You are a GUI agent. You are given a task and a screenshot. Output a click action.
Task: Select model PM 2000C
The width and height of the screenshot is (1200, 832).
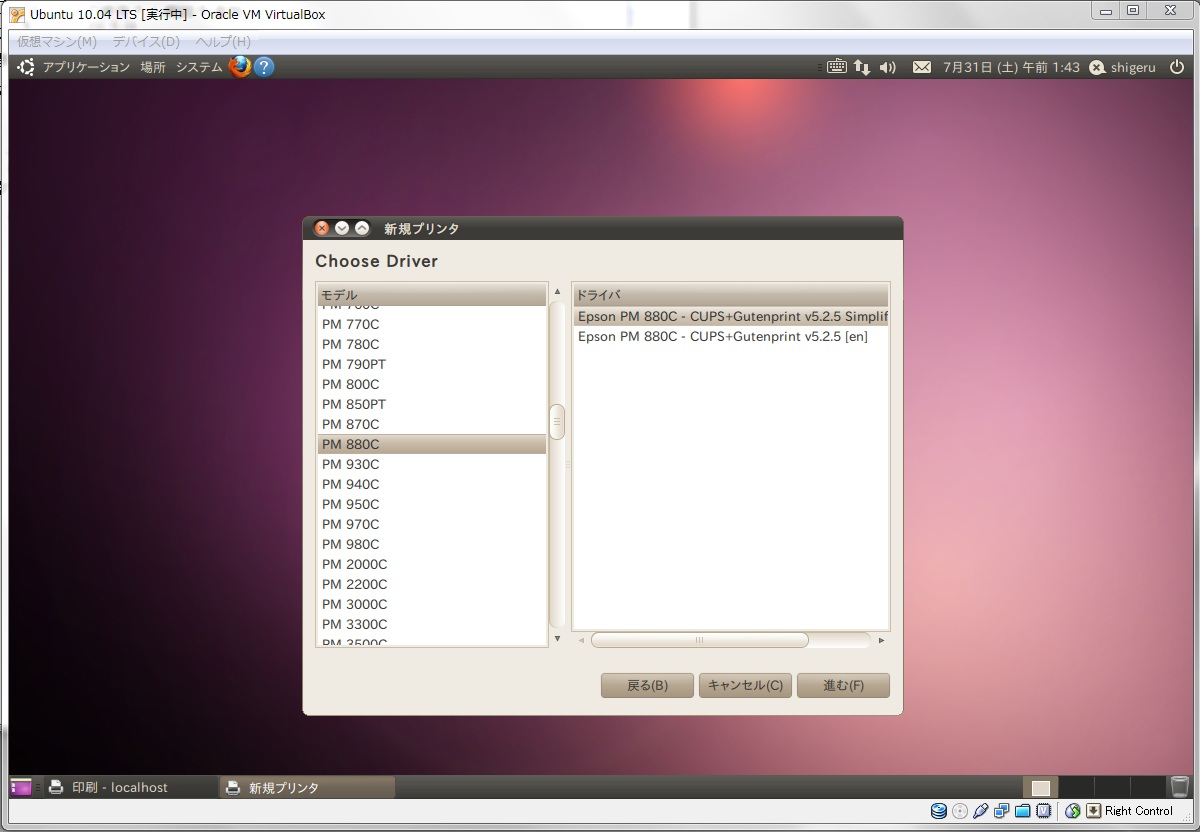pos(432,564)
